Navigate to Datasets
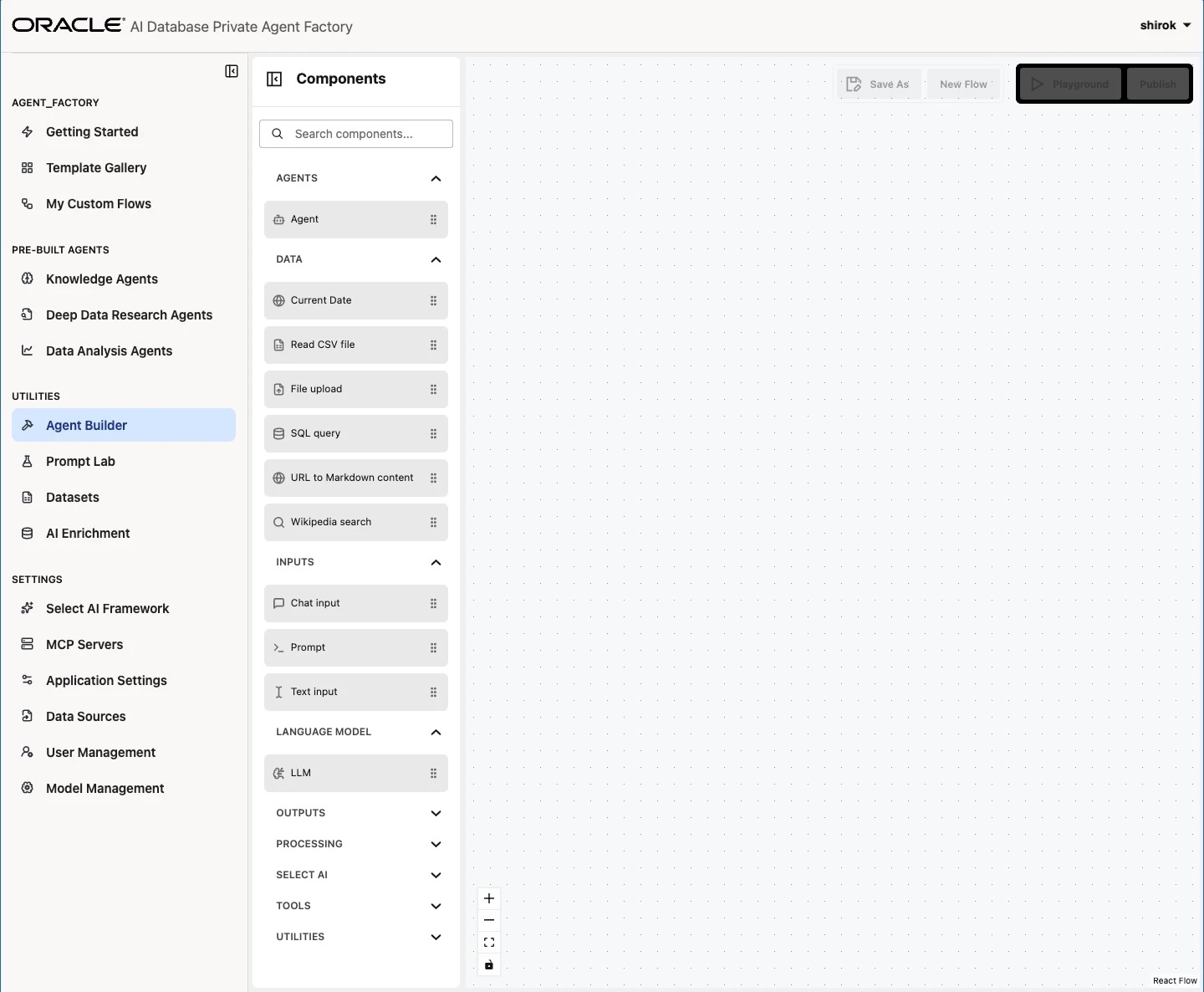The image size is (1204, 992). click(x=124, y=498)
